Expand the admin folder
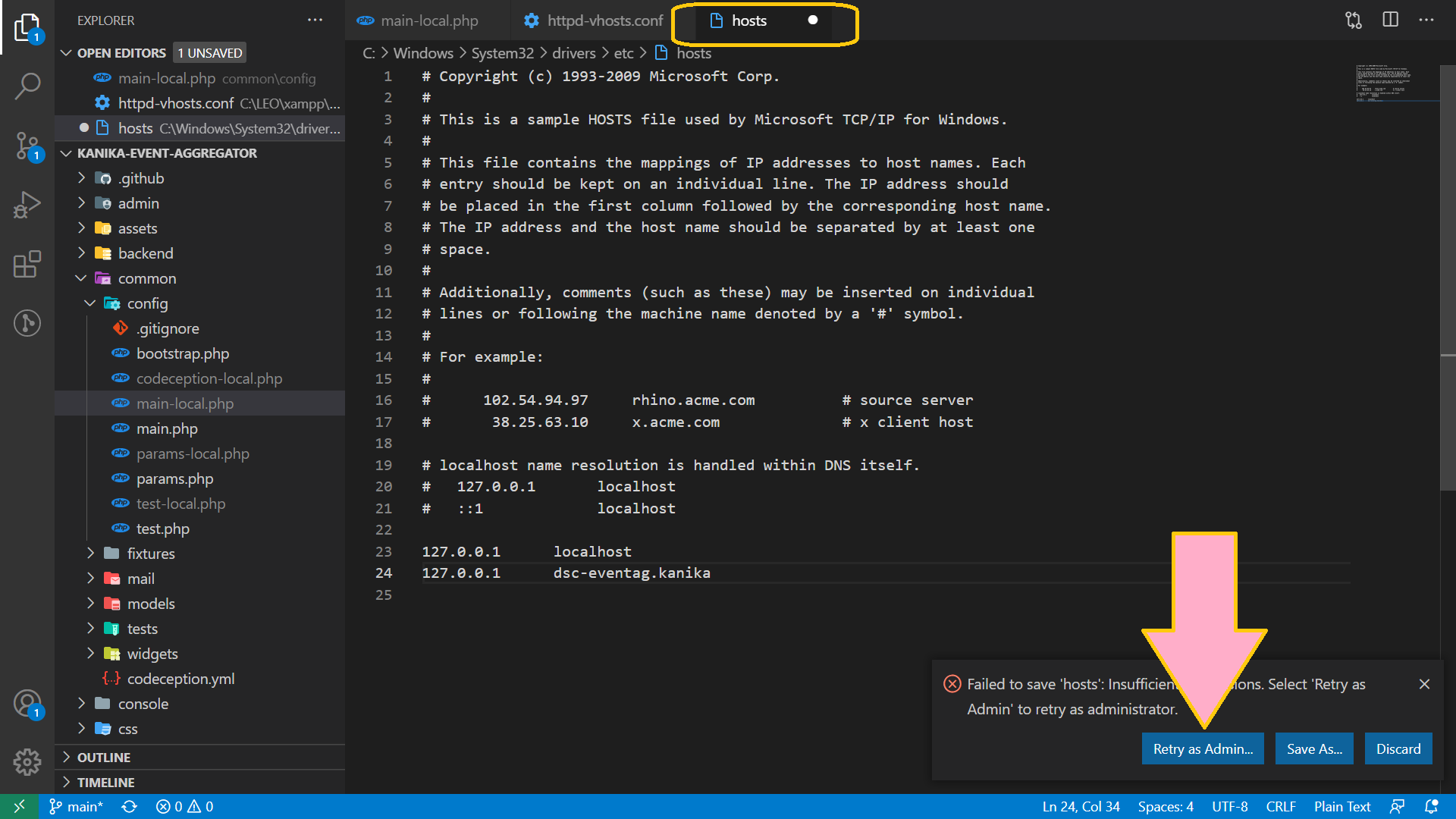The height and width of the screenshot is (819, 1456). pos(81,203)
